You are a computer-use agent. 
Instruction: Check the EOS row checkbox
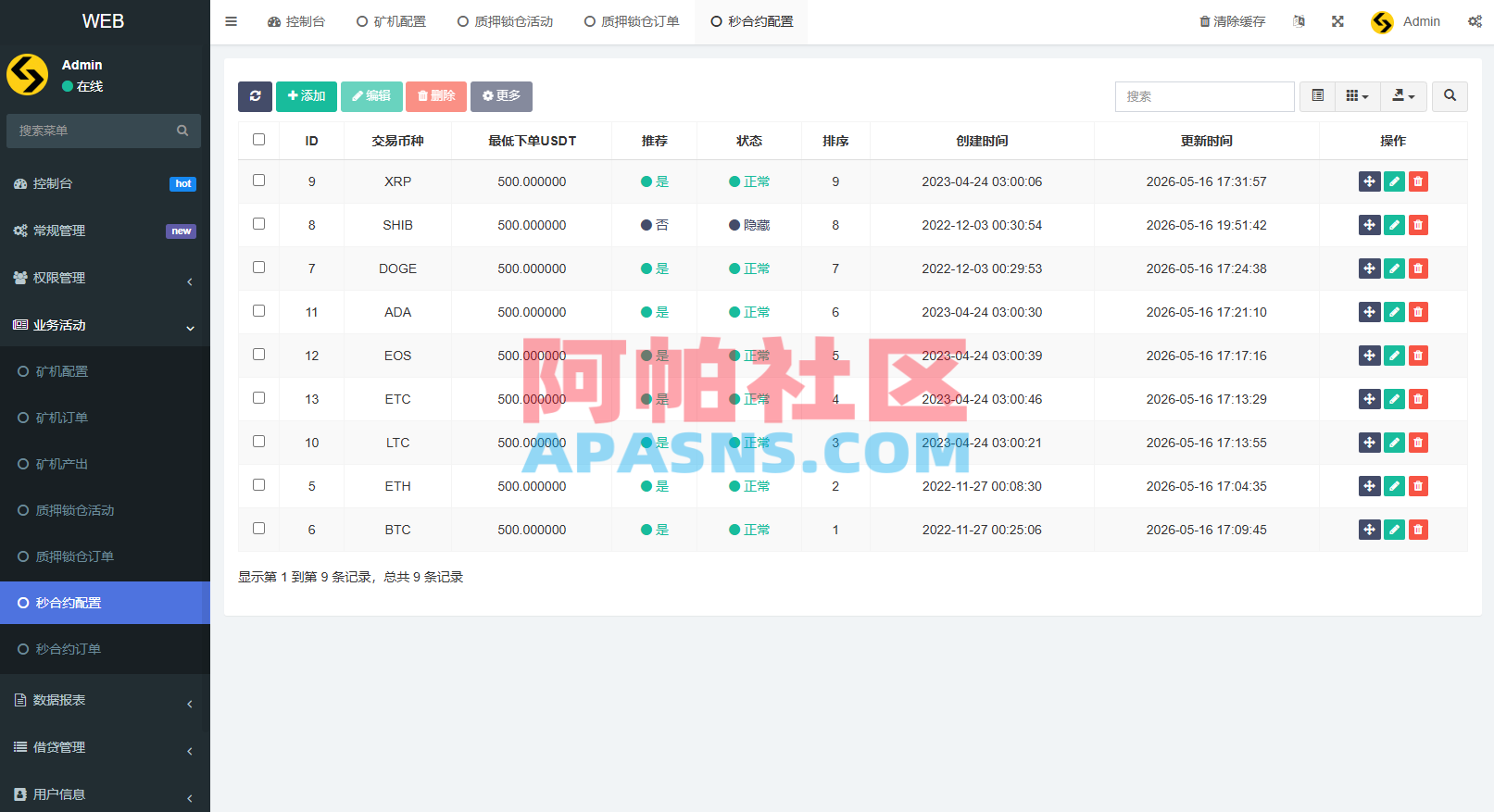pos(258,355)
